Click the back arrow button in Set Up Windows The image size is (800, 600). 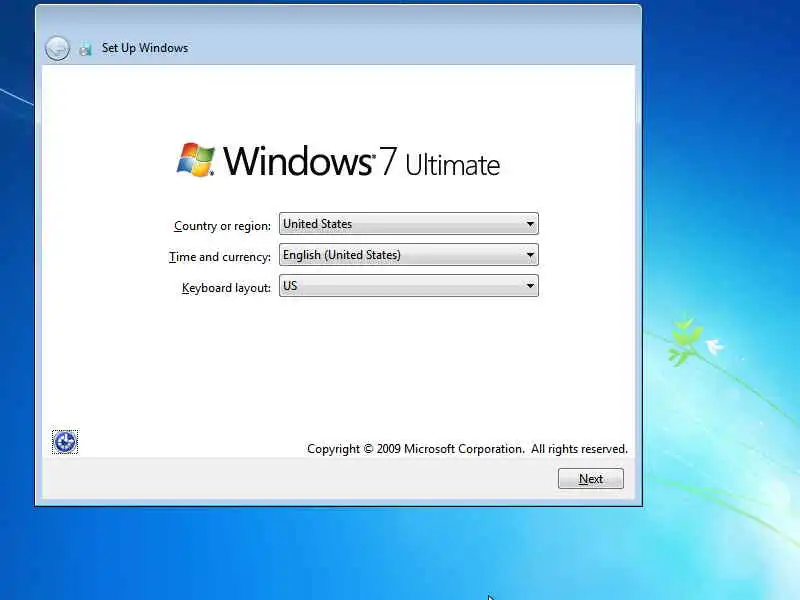[x=57, y=48]
